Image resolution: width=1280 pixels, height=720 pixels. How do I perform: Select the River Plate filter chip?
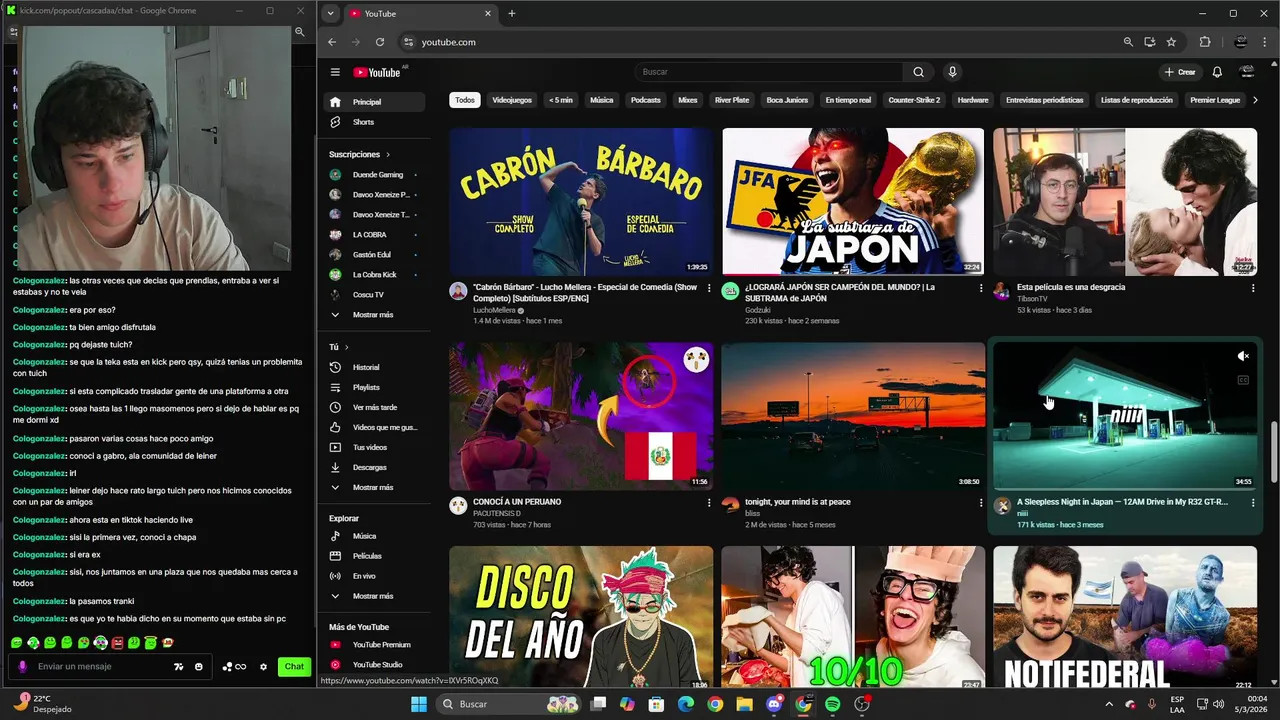click(732, 100)
